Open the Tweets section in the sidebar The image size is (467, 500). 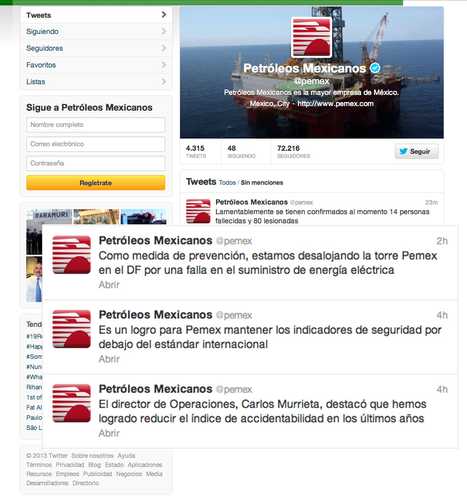pyautogui.click(x=96, y=15)
